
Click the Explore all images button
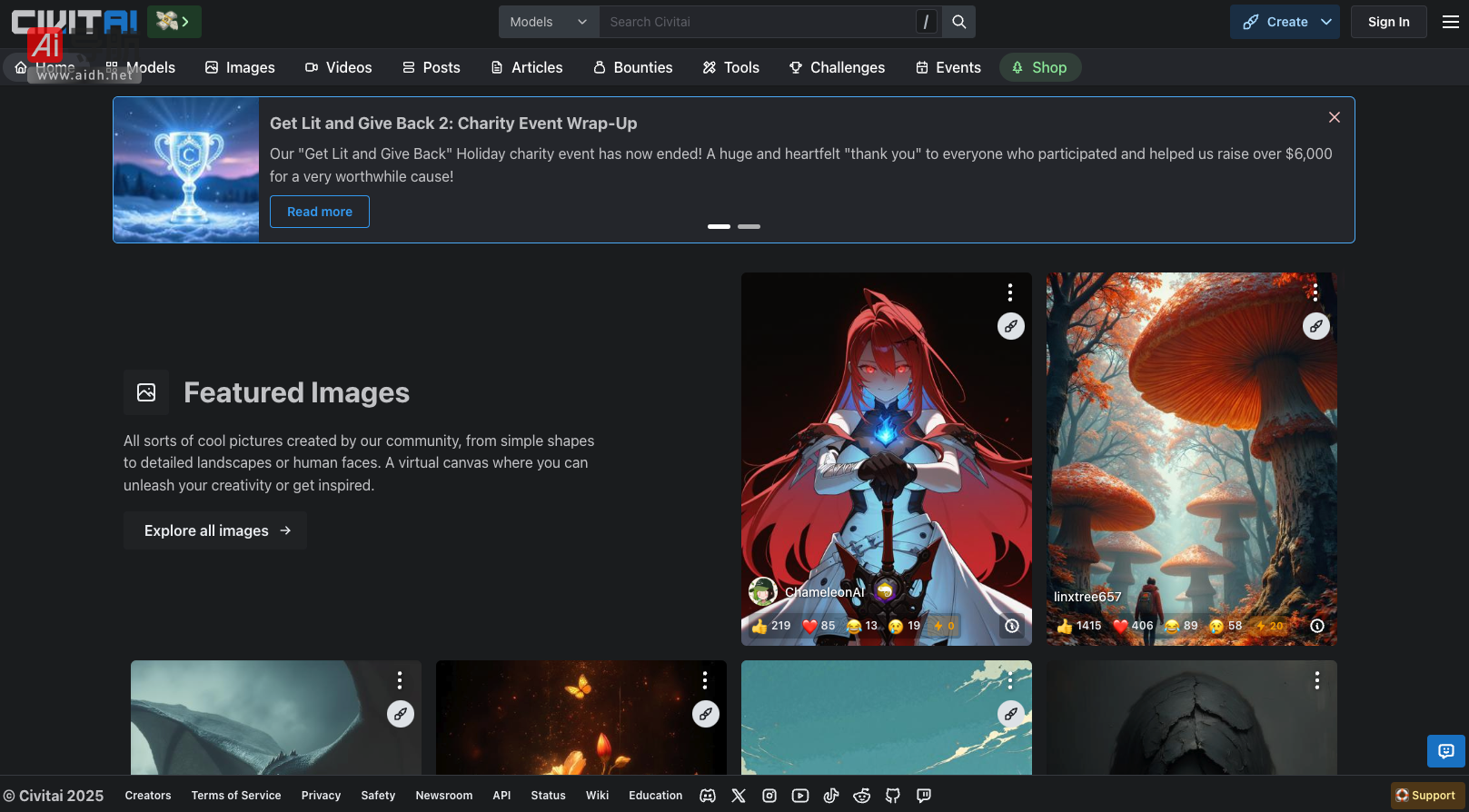coord(215,530)
